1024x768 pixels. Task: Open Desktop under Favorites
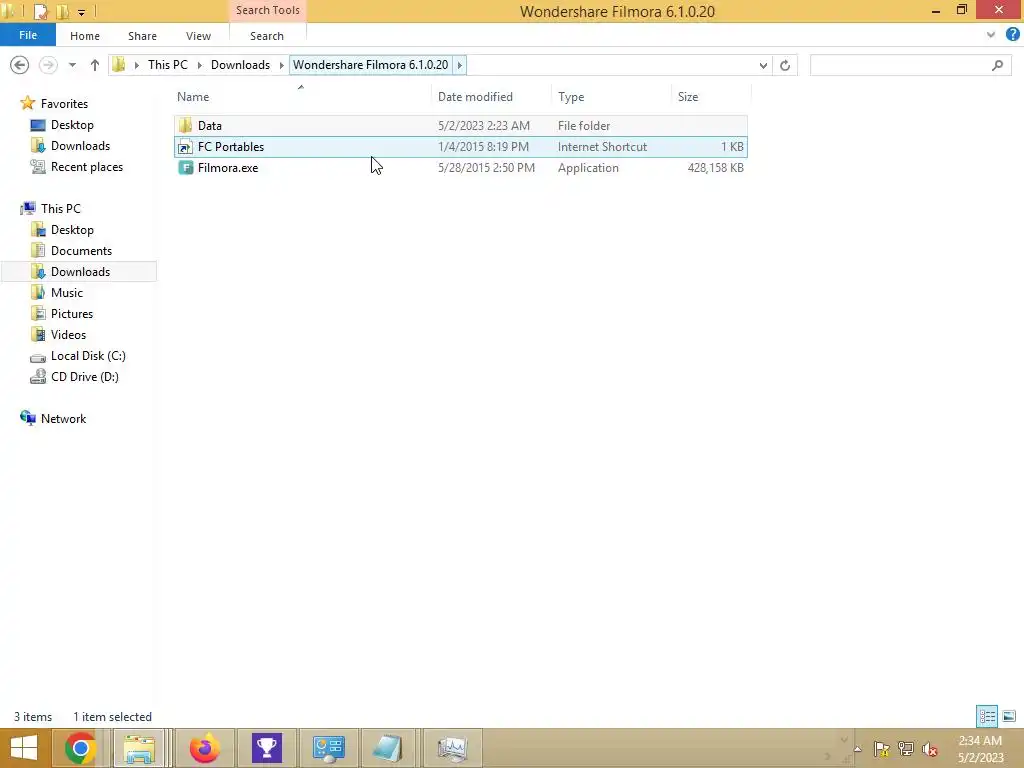coord(72,125)
